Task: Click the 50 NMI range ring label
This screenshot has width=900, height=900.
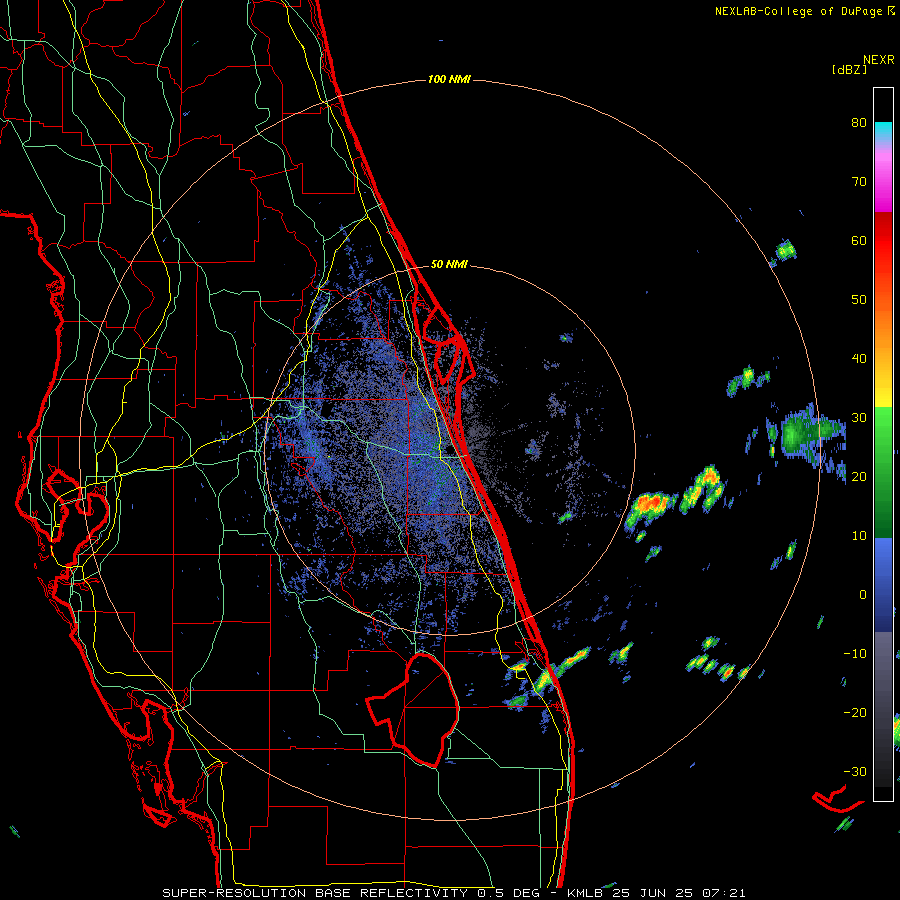Action: click(449, 265)
